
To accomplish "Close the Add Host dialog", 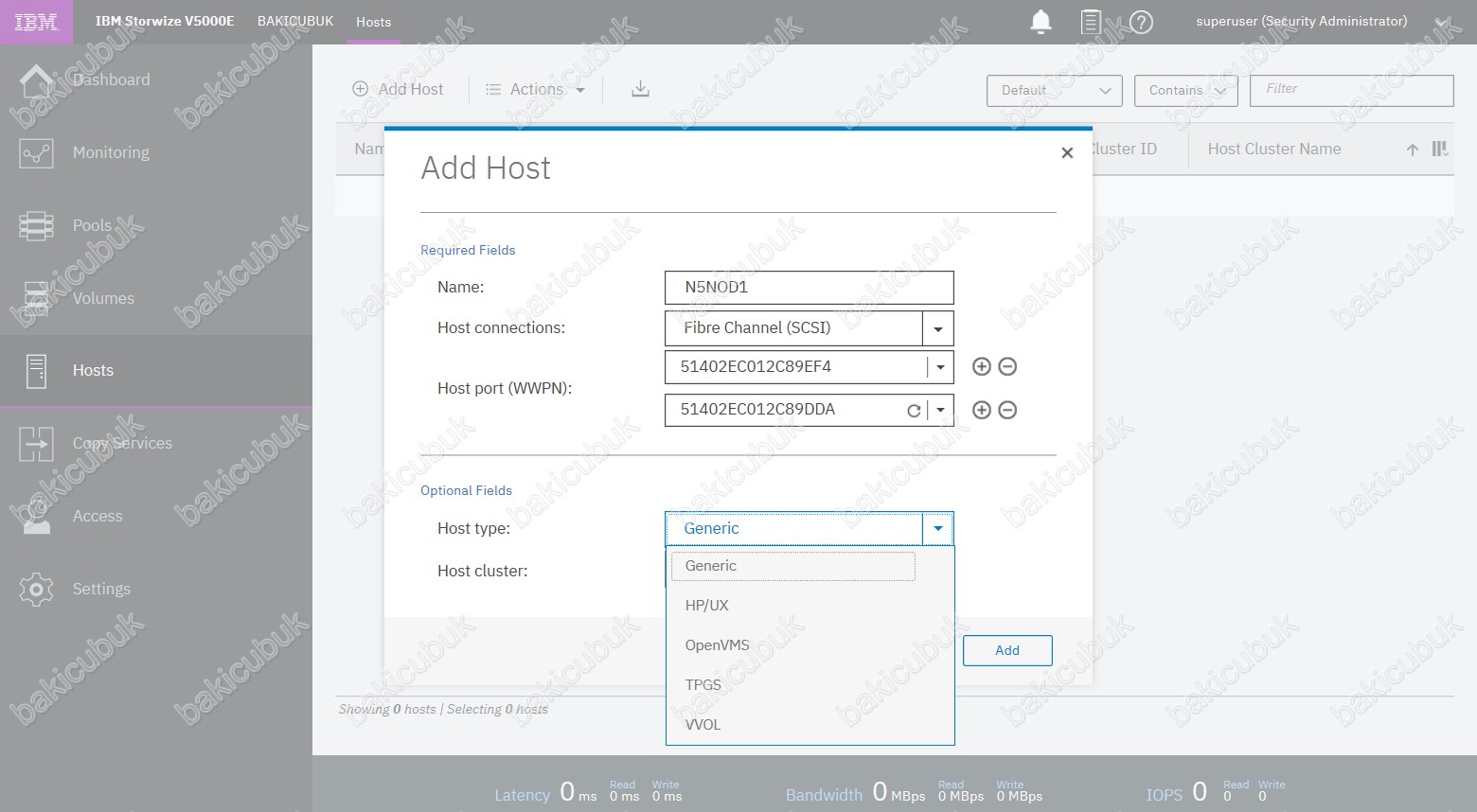I will pyautogui.click(x=1067, y=152).
